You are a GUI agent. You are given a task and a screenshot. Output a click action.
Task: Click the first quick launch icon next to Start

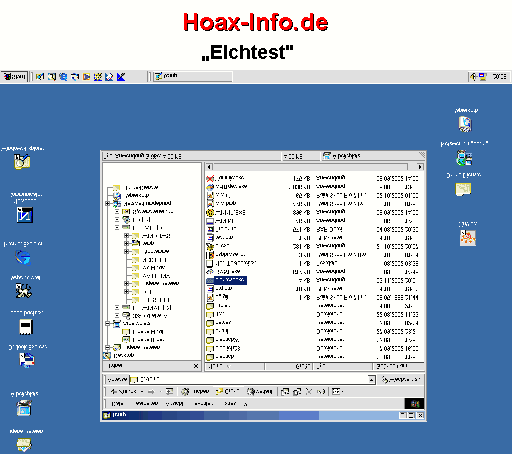(40, 77)
